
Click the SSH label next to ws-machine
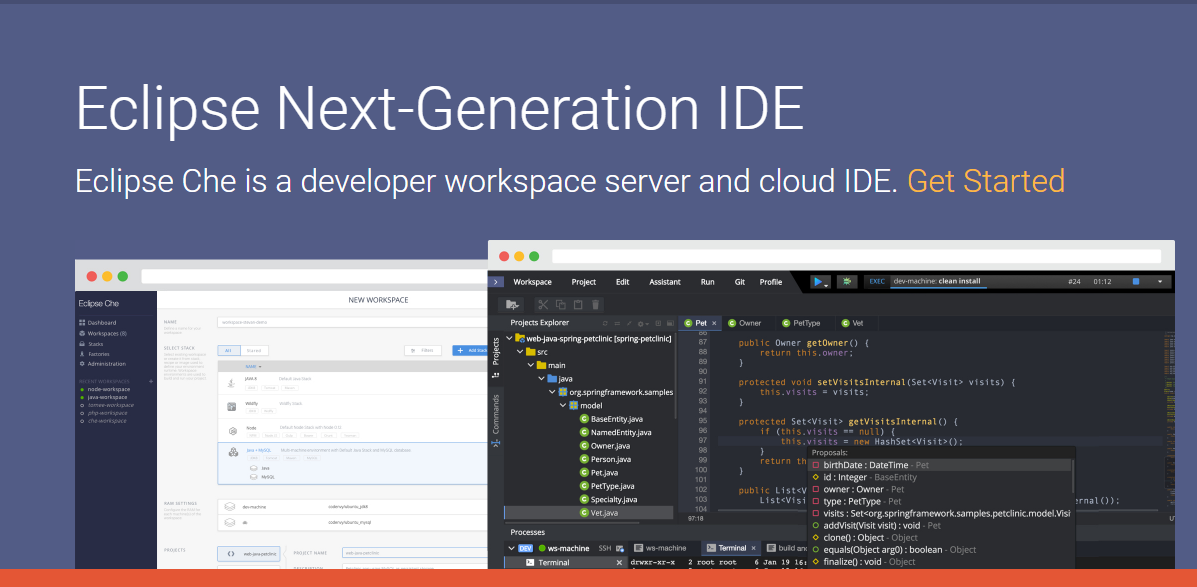coord(605,548)
